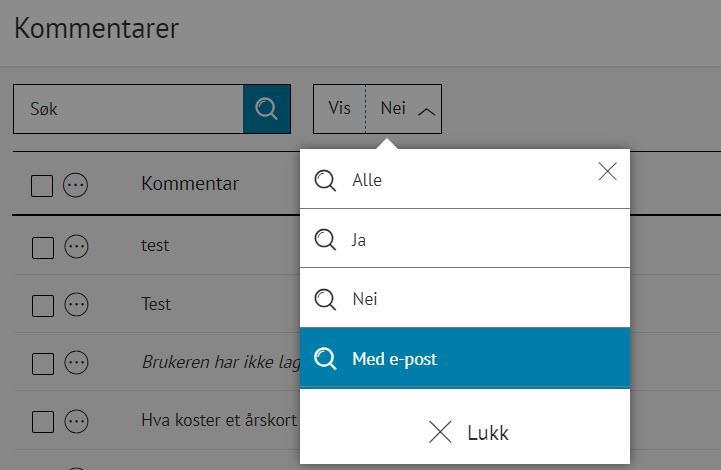721x470 pixels.
Task: Check the box for lowercase 'test' comment
Action: point(42,247)
